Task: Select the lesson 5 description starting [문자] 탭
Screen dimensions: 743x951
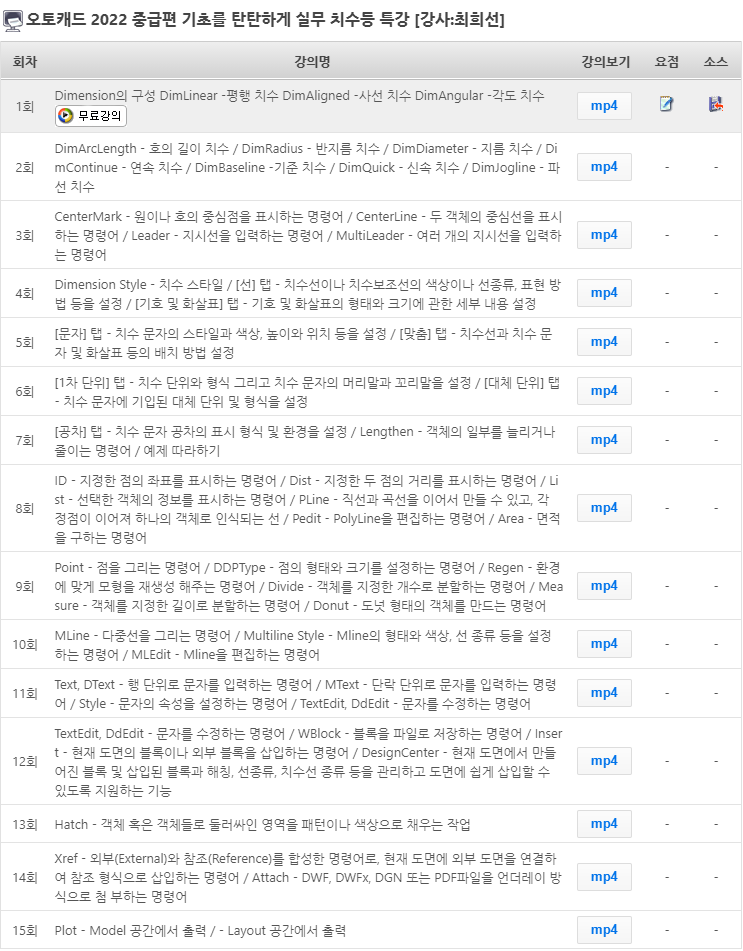Action: click(303, 343)
